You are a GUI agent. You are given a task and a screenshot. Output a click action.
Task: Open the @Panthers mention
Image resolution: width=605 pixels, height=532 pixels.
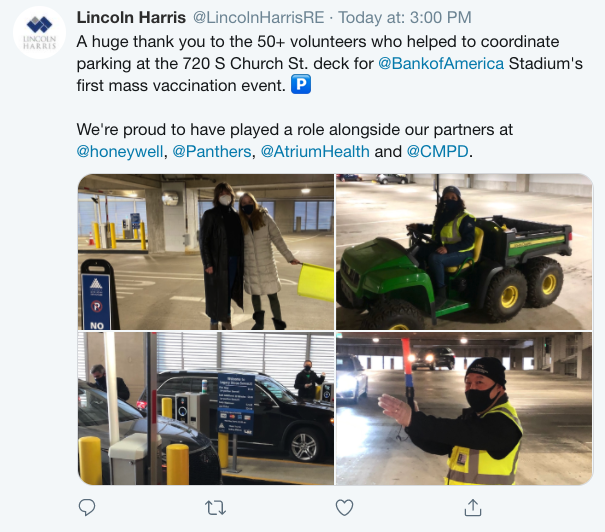[x=212, y=151]
